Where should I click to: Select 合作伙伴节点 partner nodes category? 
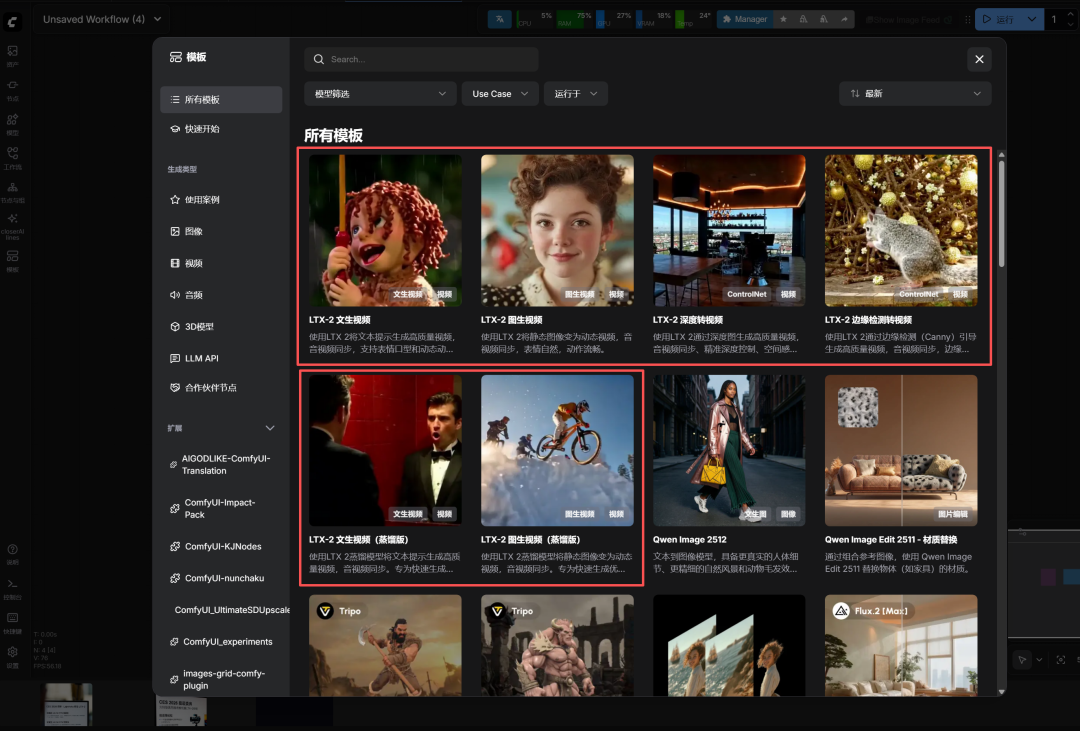pos(221,388)
